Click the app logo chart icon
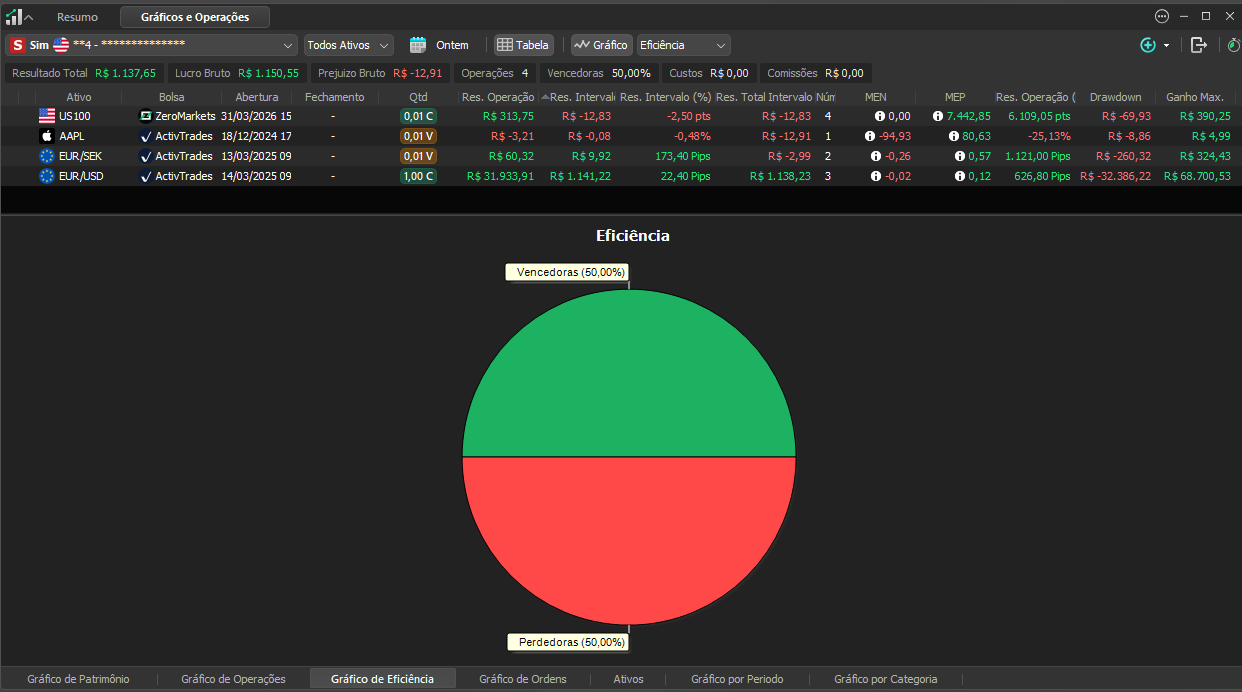This screenshot has height=692, width=1242. (x=14, y=17)
